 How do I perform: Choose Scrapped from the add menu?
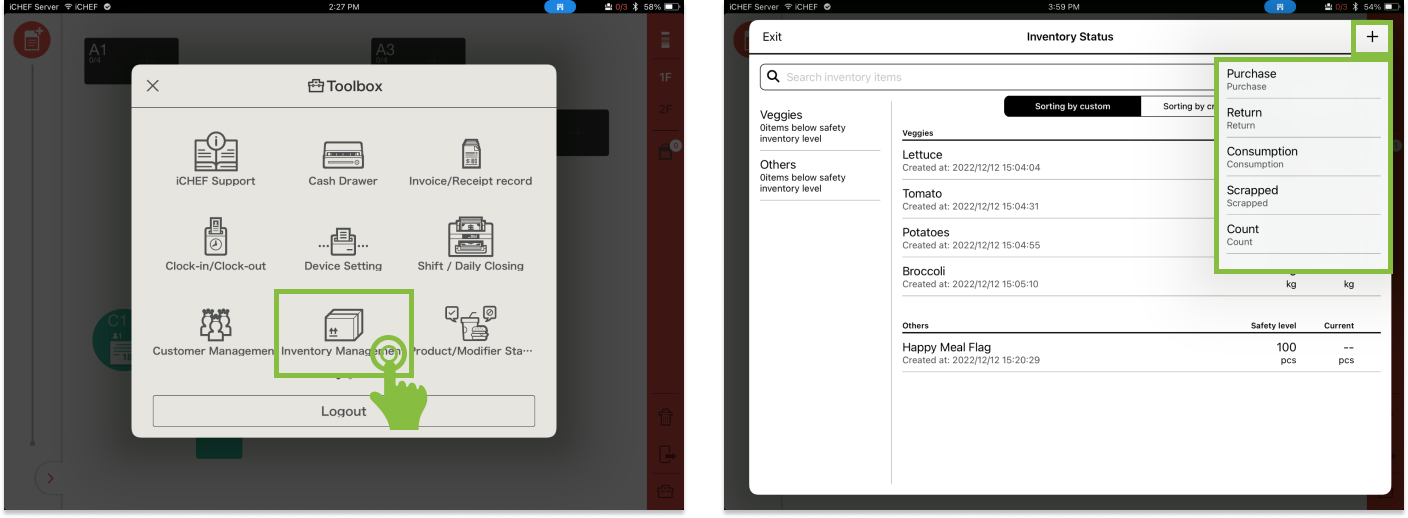[1302, 195]
